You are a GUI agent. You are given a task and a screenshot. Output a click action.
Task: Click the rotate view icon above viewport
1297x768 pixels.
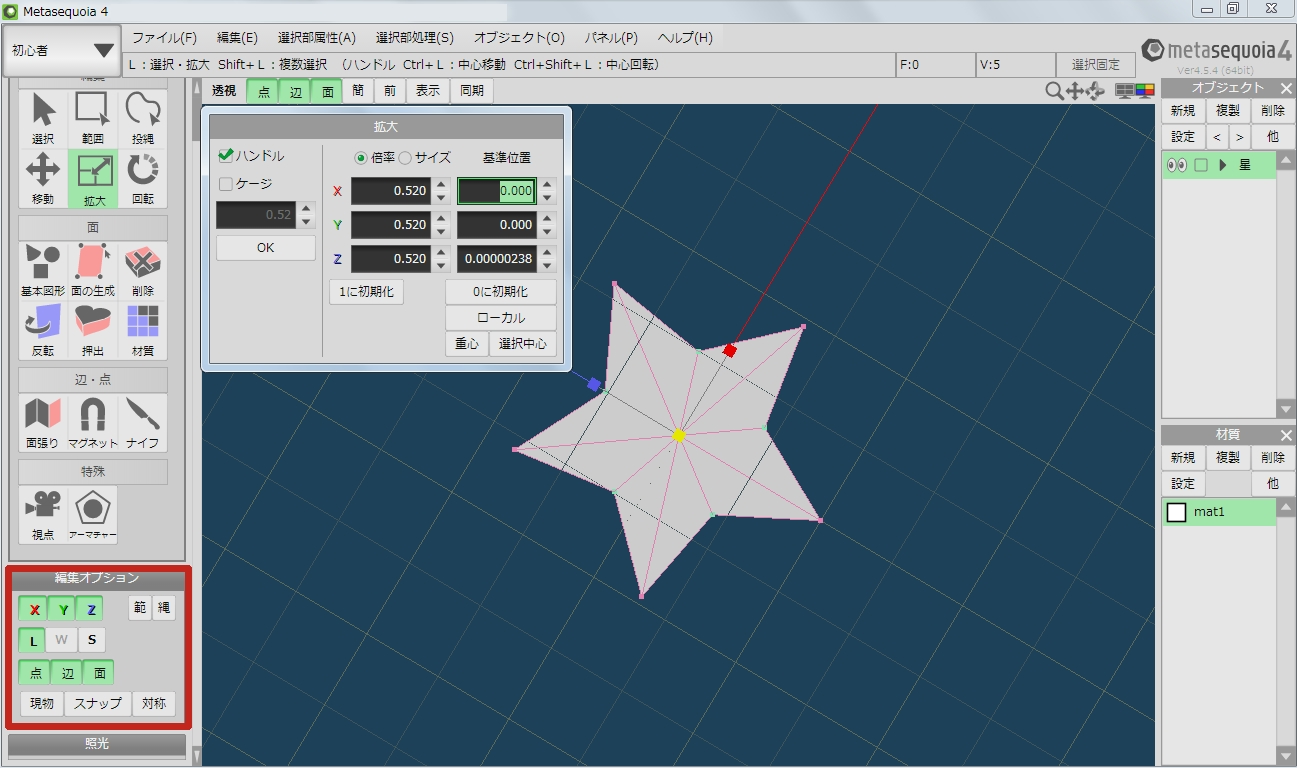click(1095, 91)
